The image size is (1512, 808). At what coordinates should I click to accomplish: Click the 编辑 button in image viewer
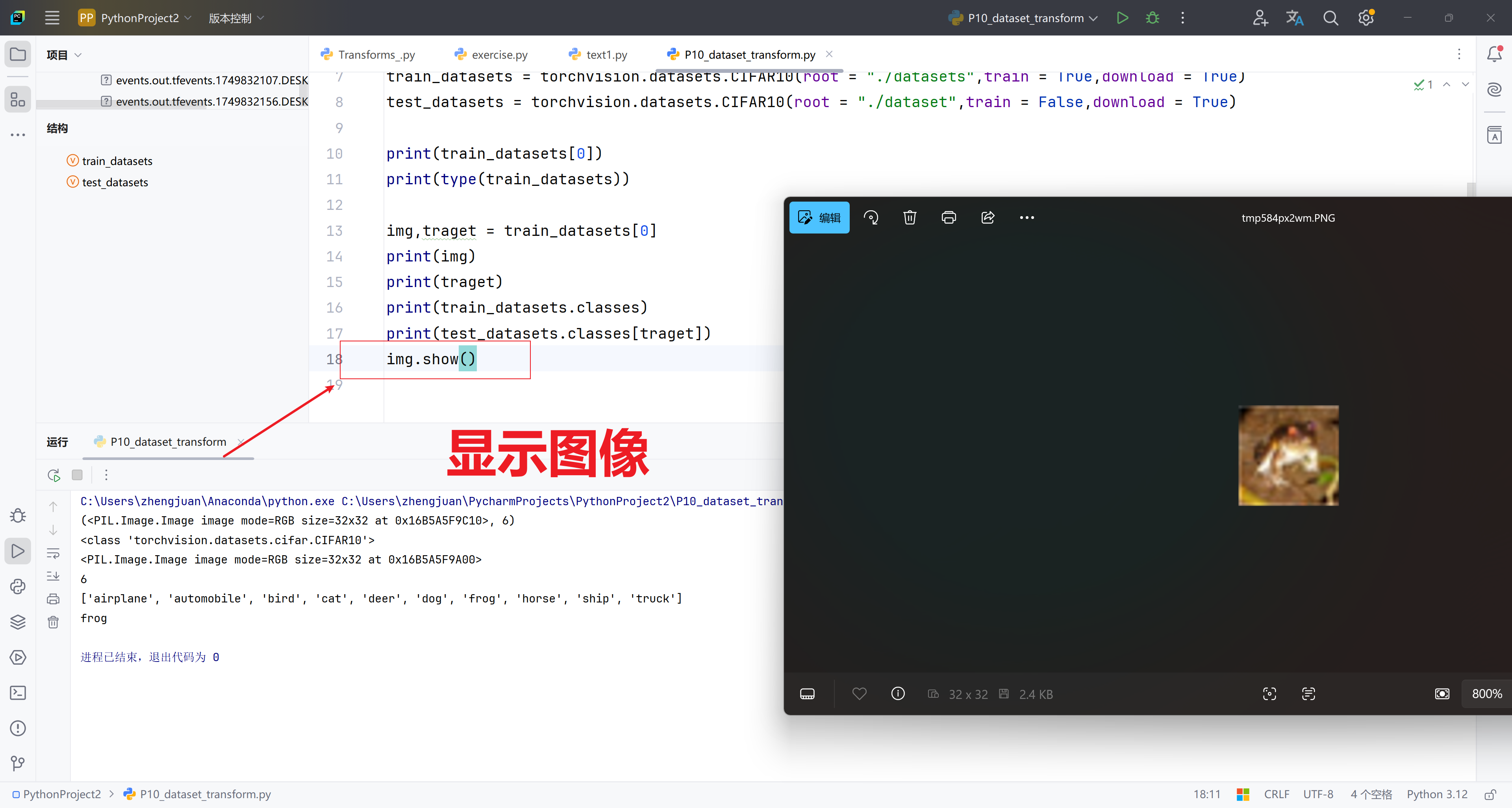click(x=819, y=217)
